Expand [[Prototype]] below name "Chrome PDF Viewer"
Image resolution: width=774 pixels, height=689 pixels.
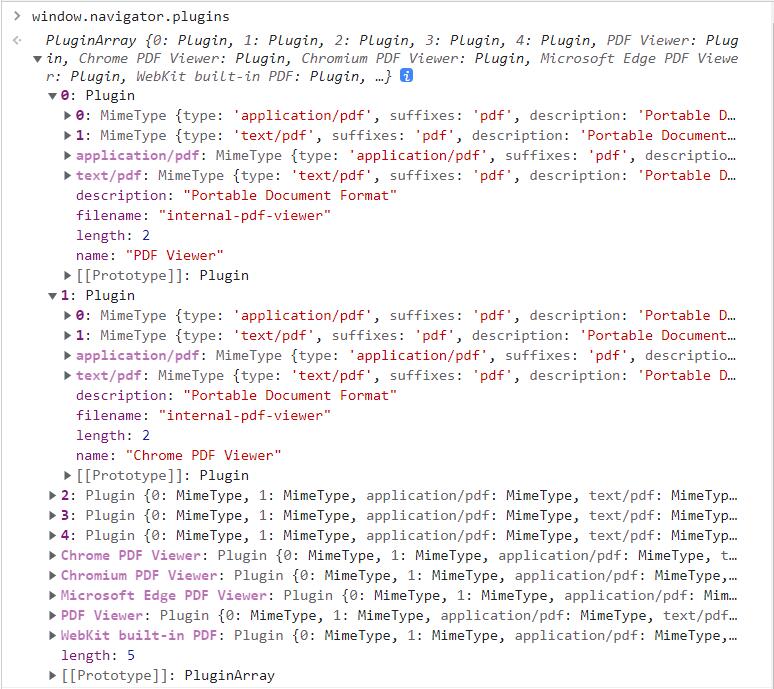click(68, 476)
